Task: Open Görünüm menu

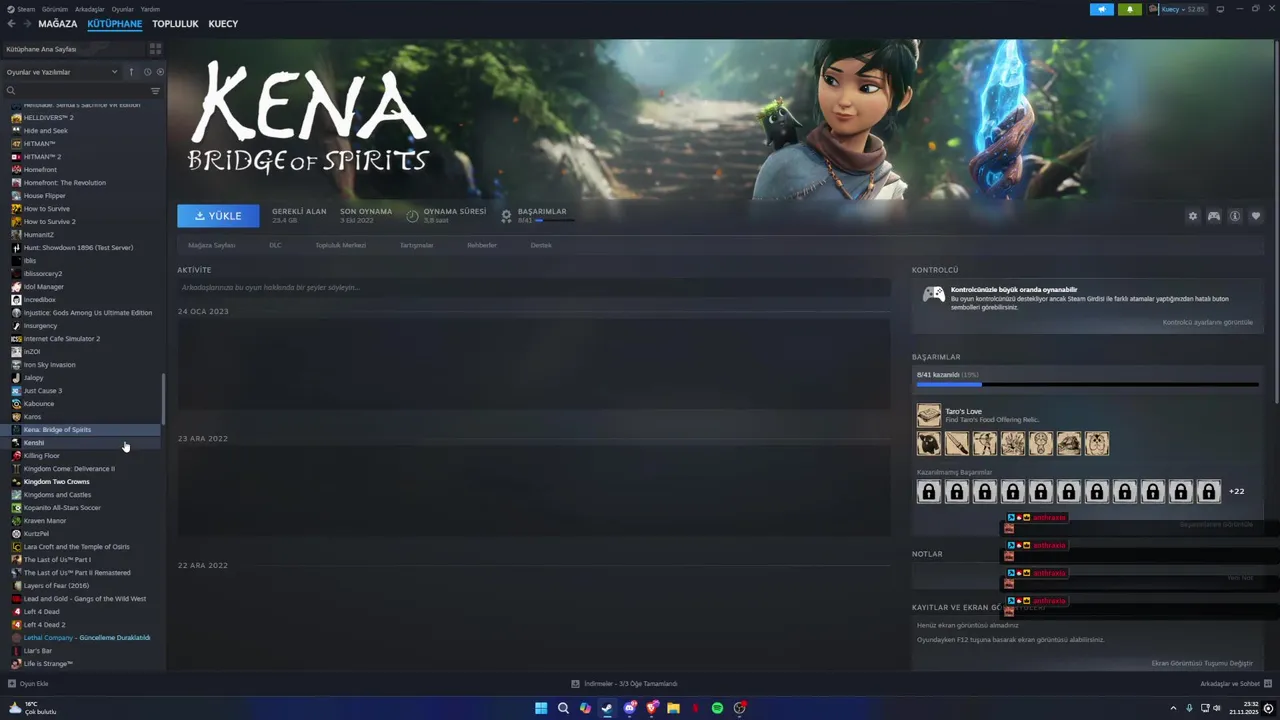Action: (x=55, y=9)
